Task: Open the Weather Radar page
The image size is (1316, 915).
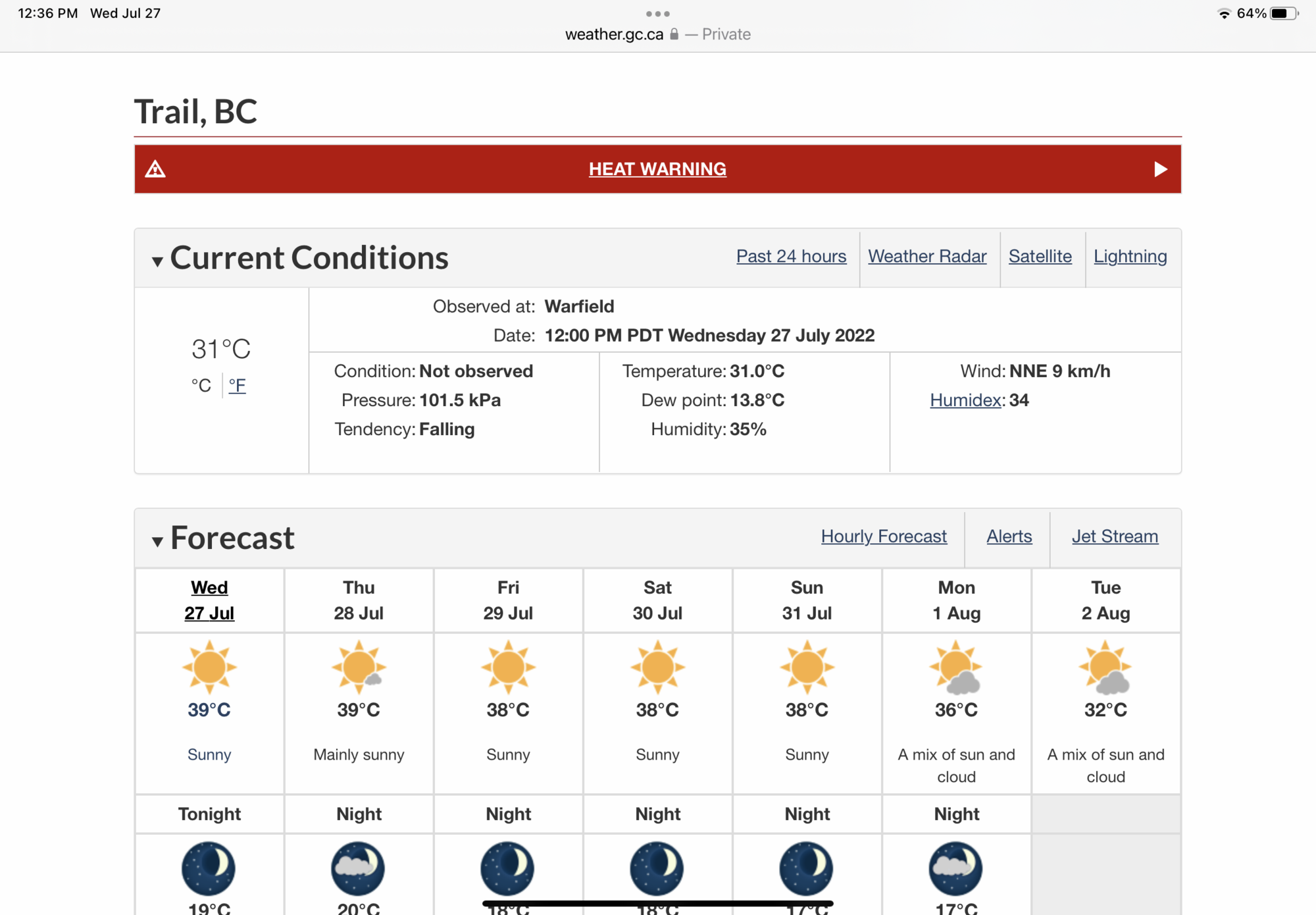Action: [927, 256]
